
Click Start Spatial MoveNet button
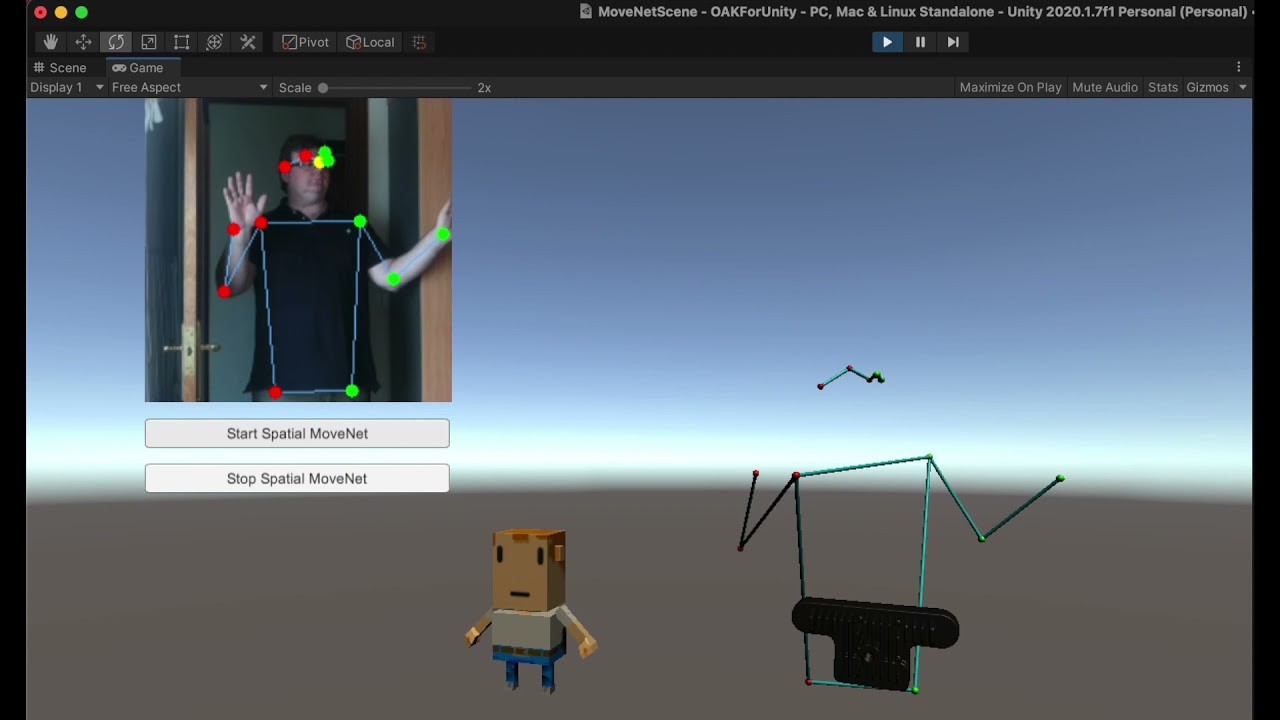point(297,433)
